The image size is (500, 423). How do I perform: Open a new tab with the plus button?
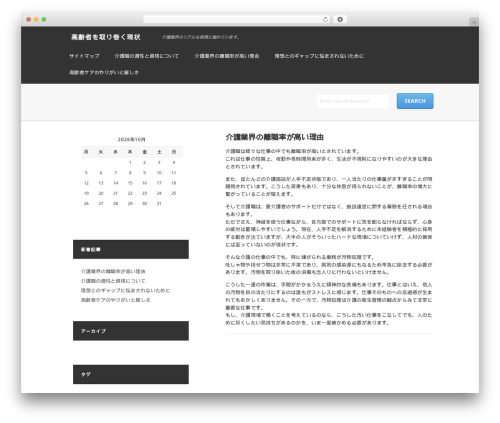[x=474, y=22]
